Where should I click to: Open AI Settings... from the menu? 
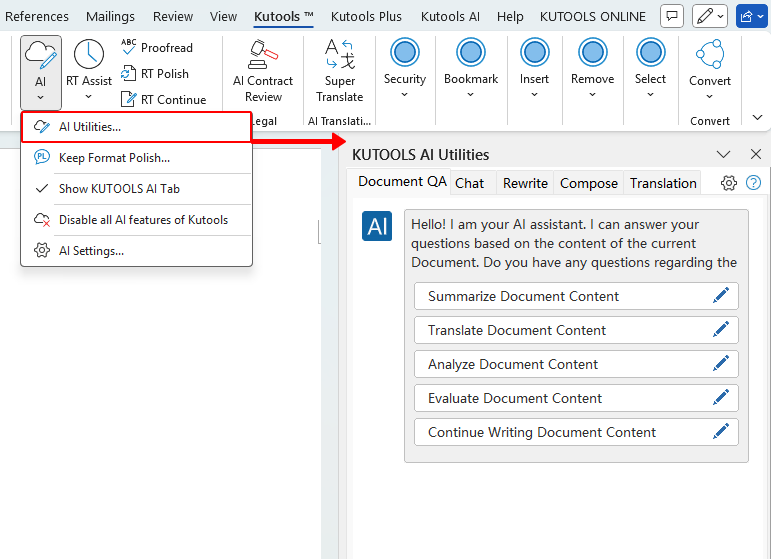tap(136, 251)
